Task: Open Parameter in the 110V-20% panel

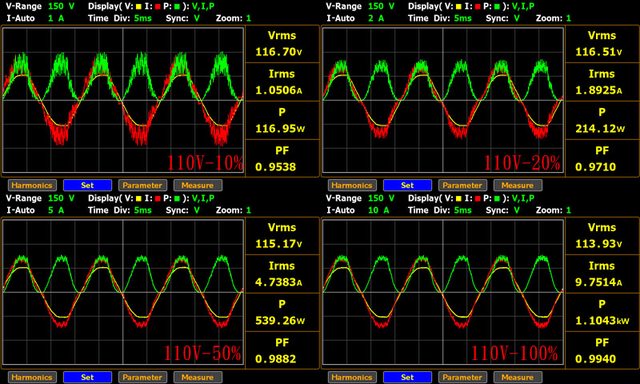Action: pos(462,185)
